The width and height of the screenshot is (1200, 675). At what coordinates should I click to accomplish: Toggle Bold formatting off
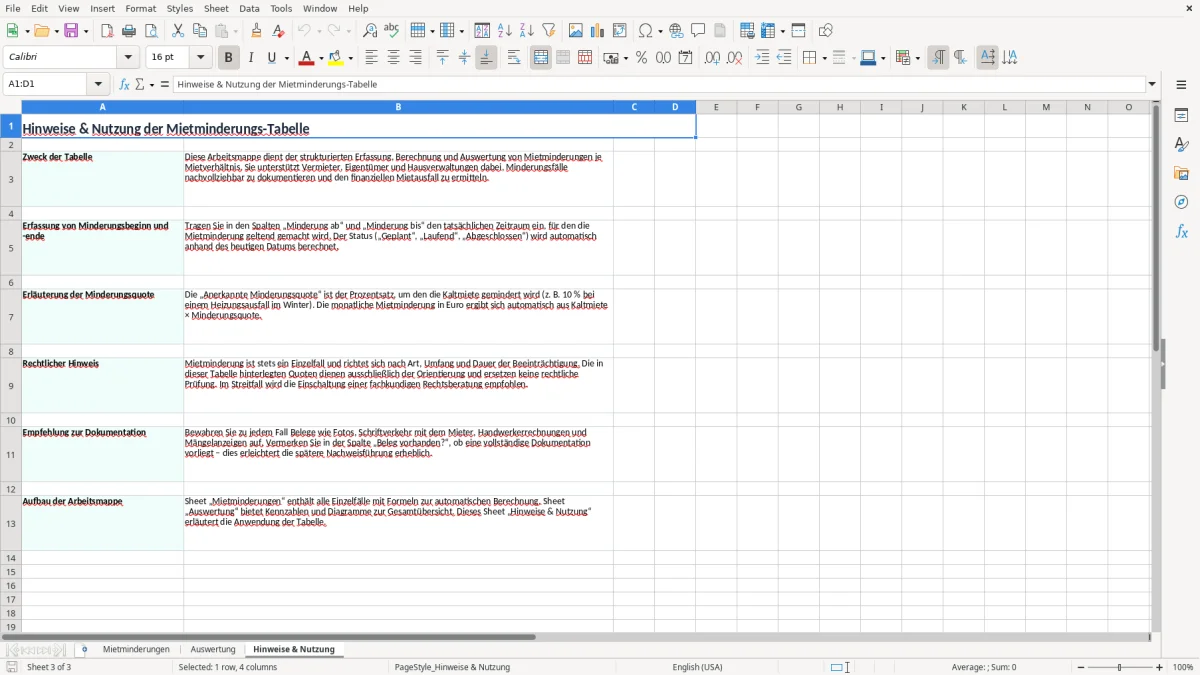(229, 58)
